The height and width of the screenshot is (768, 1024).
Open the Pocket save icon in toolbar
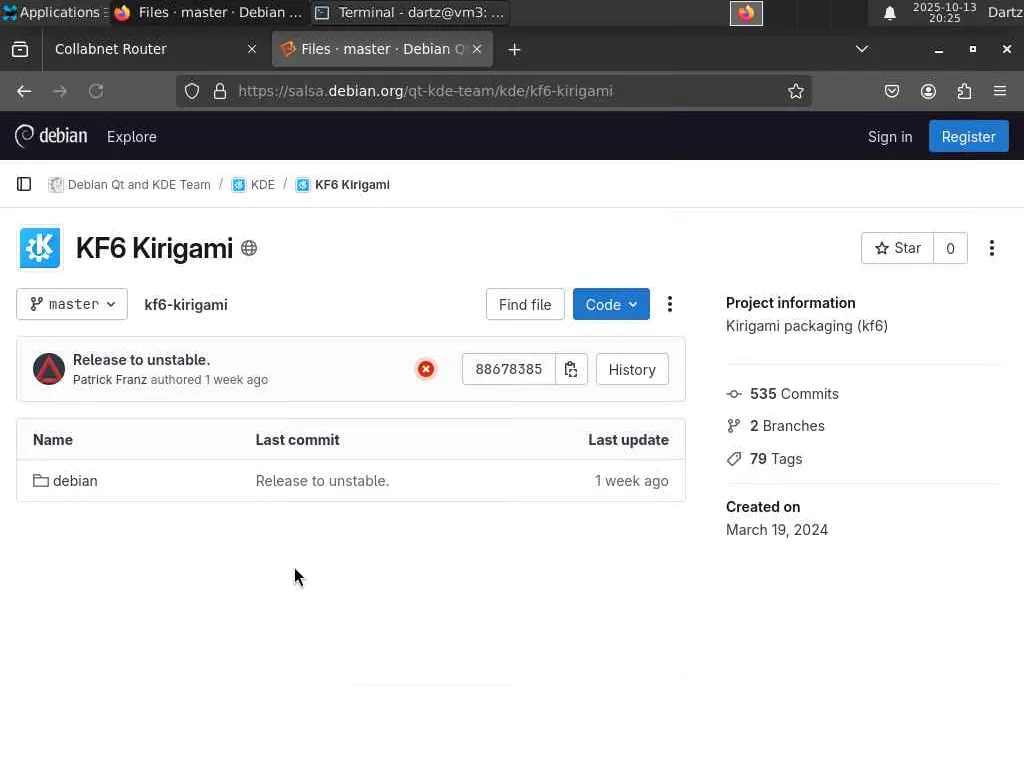(891, 91)
